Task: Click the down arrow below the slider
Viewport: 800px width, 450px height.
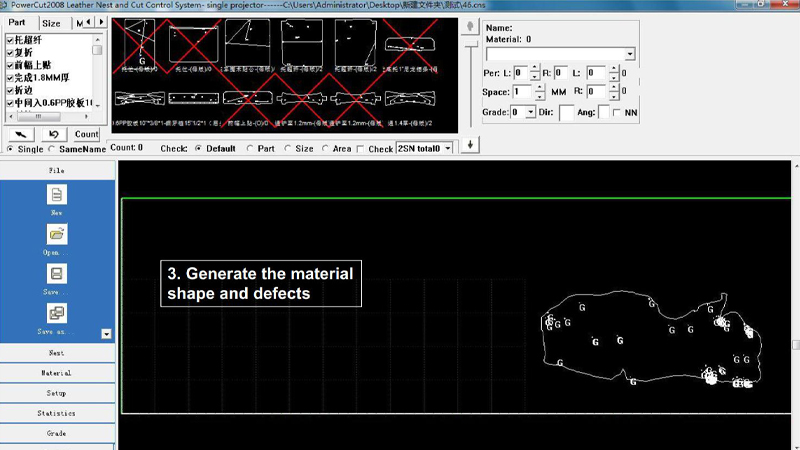Action: (470, 145)
